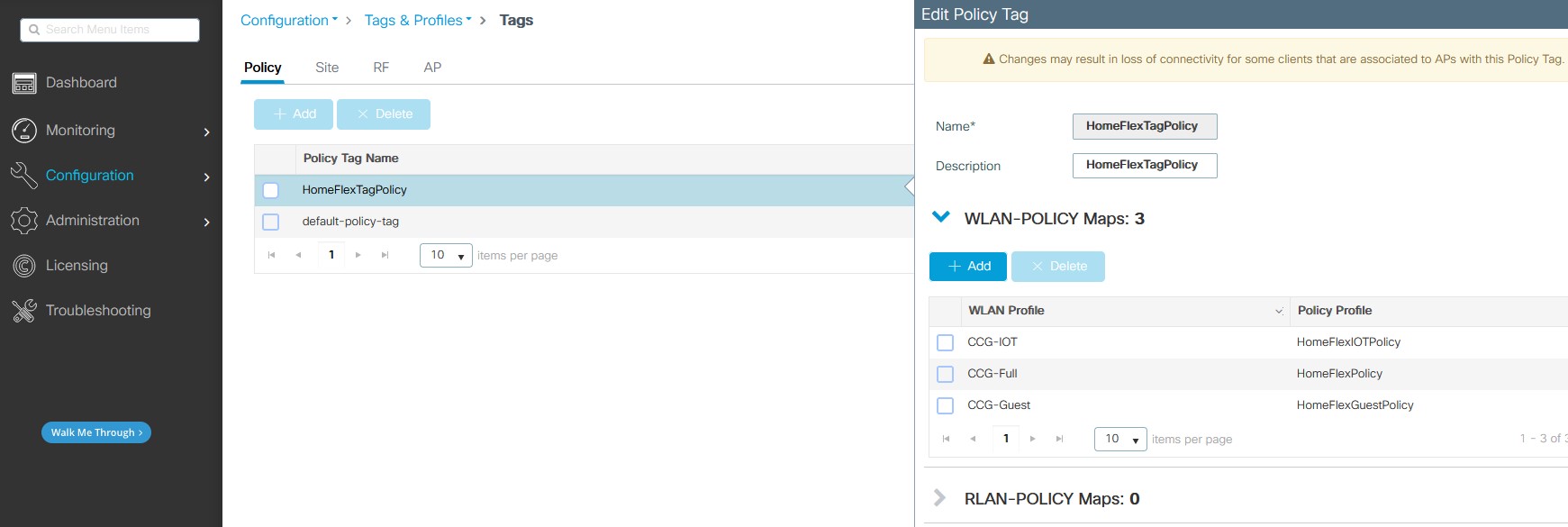Image resolution: width=1568 pixels, height=527 pixels.
Task: Click page number 1 in WLAN maps pager
Action: coord(1006,439)
